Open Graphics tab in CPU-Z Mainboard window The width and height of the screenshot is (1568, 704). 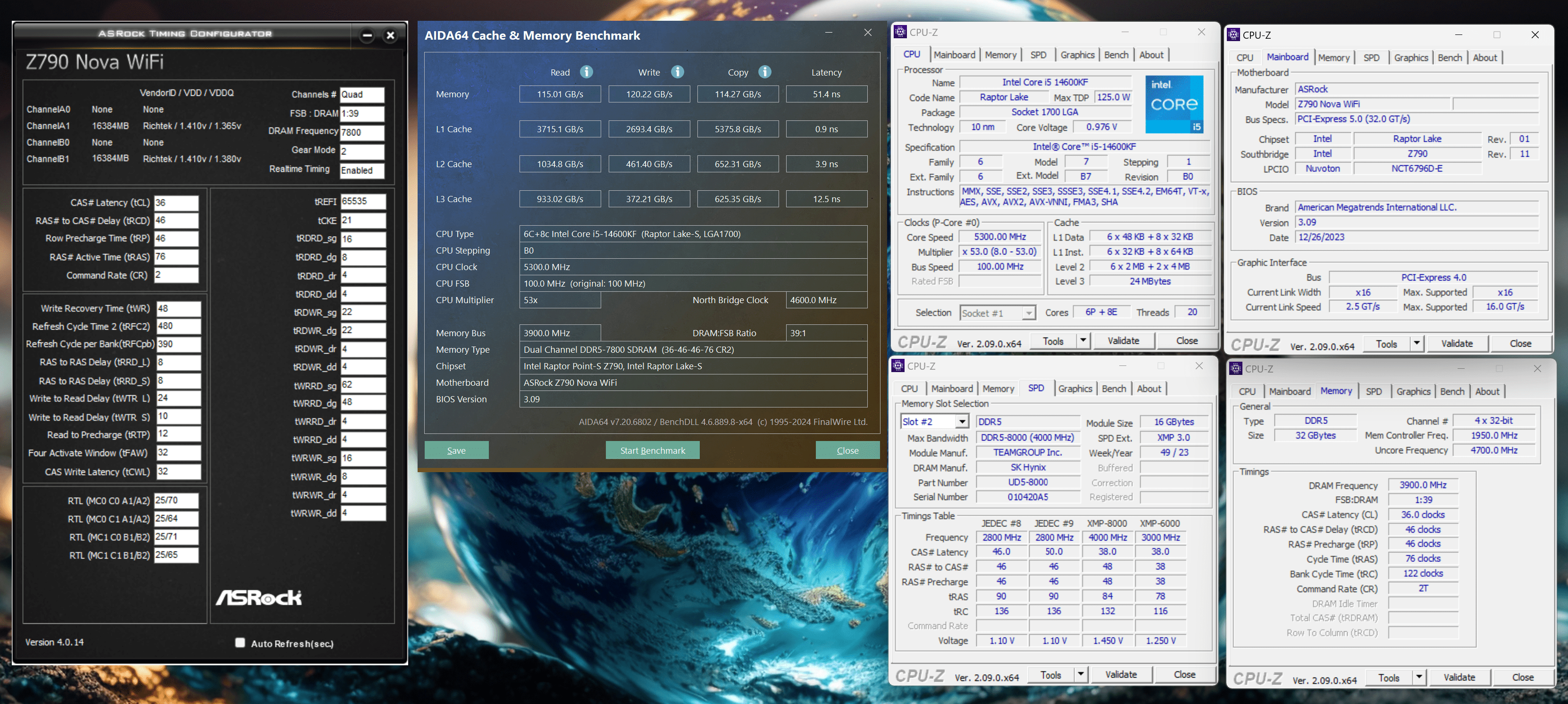point(1410,58)
